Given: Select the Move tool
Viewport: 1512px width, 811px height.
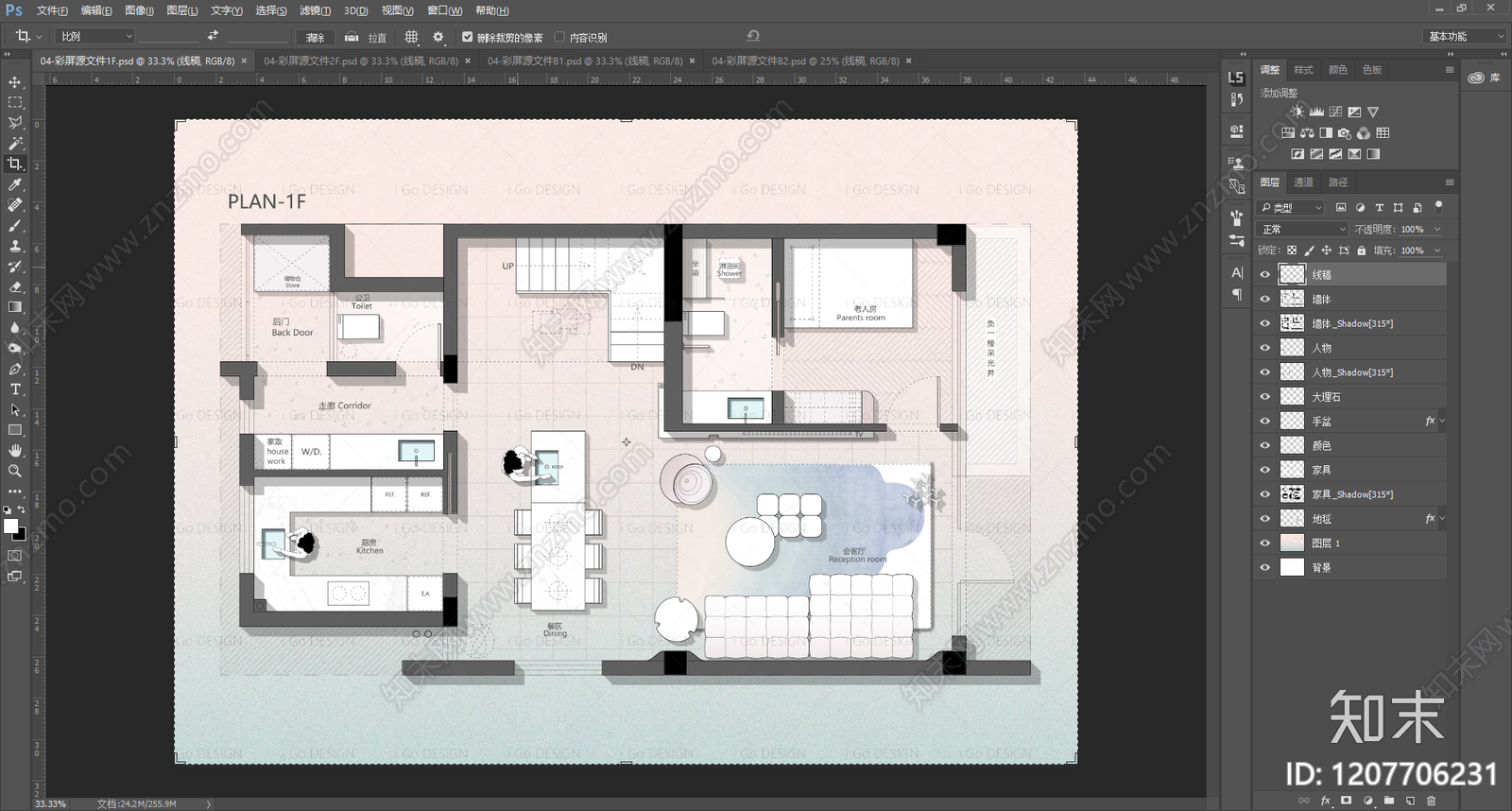Looking at the screenshot, I should 15,82.
